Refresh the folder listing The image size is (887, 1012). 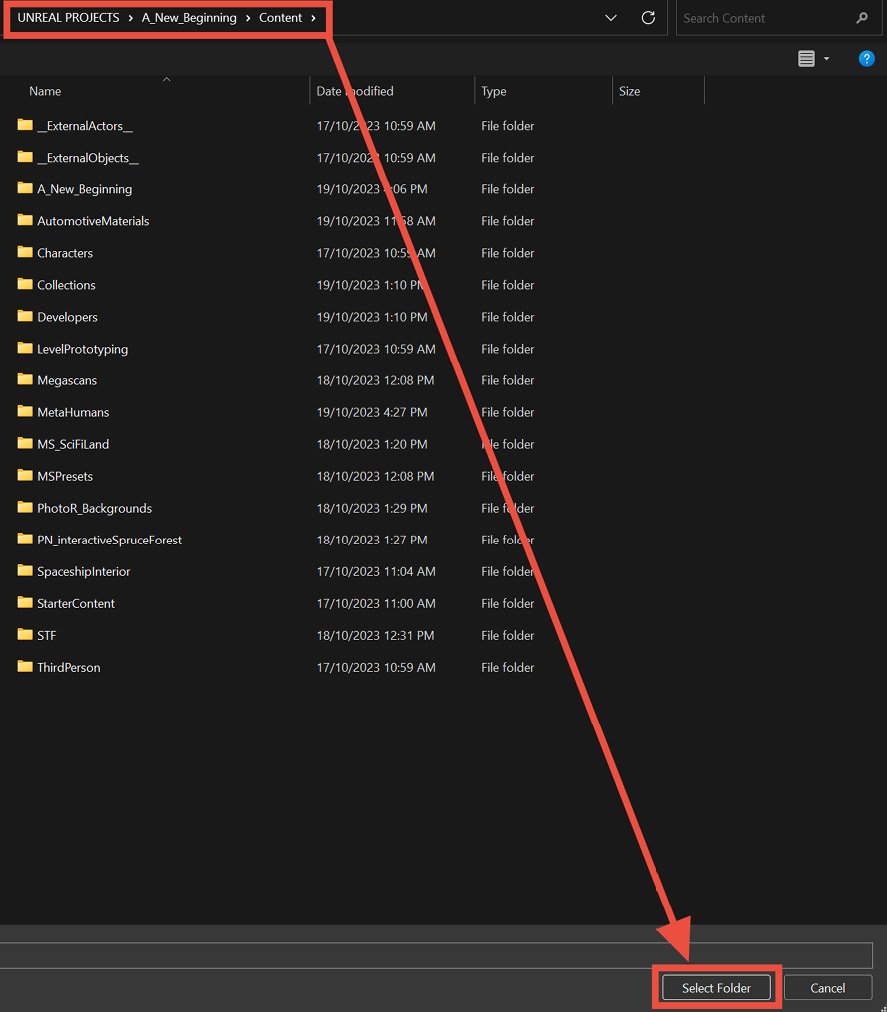pyautogui.click(x=648, y=18)
